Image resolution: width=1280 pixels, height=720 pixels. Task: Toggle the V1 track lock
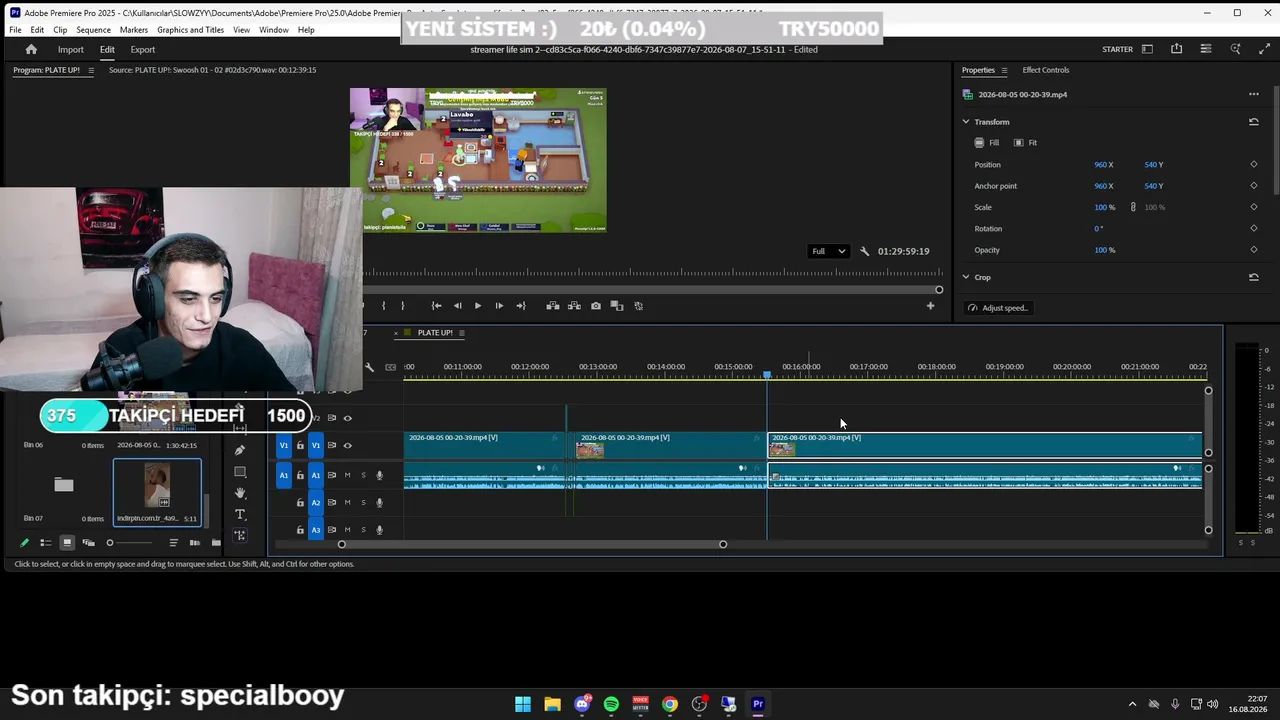[x=300, y=446]
